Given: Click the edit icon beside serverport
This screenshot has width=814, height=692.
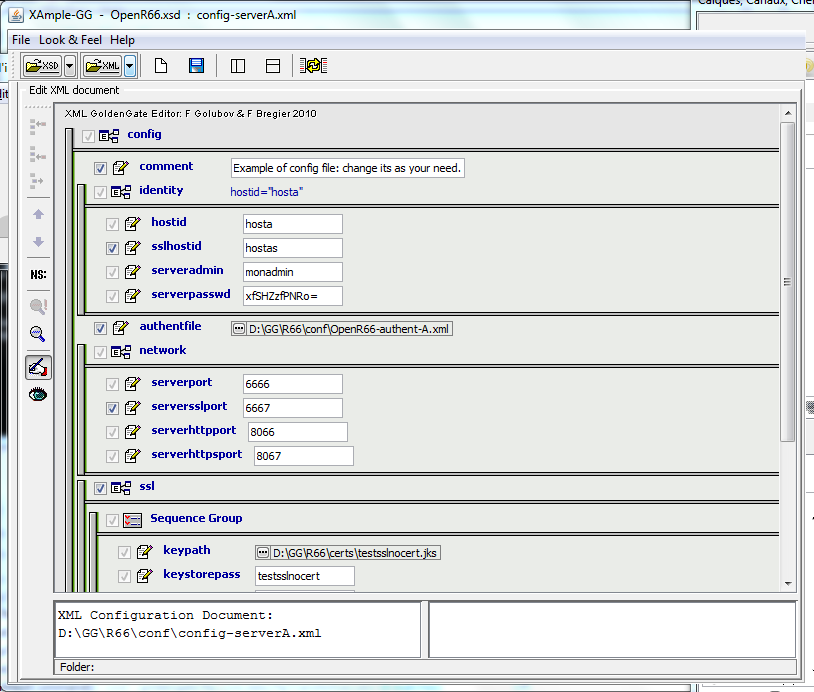Looking at the screenshot, I should (133, 383).
